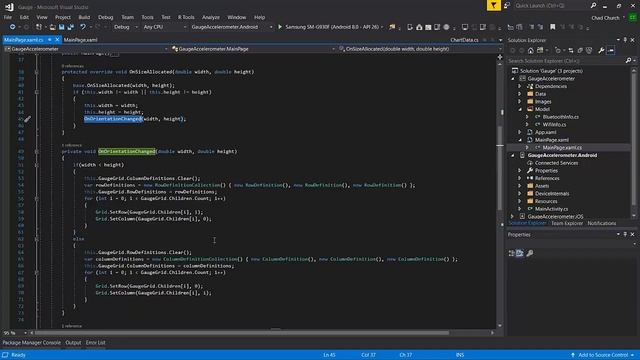Click Add to Source Control

click(x=602, y=355)
